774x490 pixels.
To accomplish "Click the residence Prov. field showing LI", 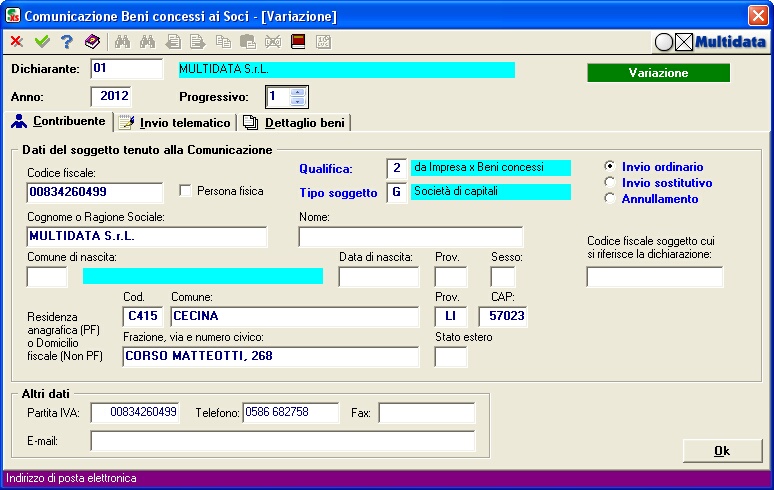I will tap(451, 316).
